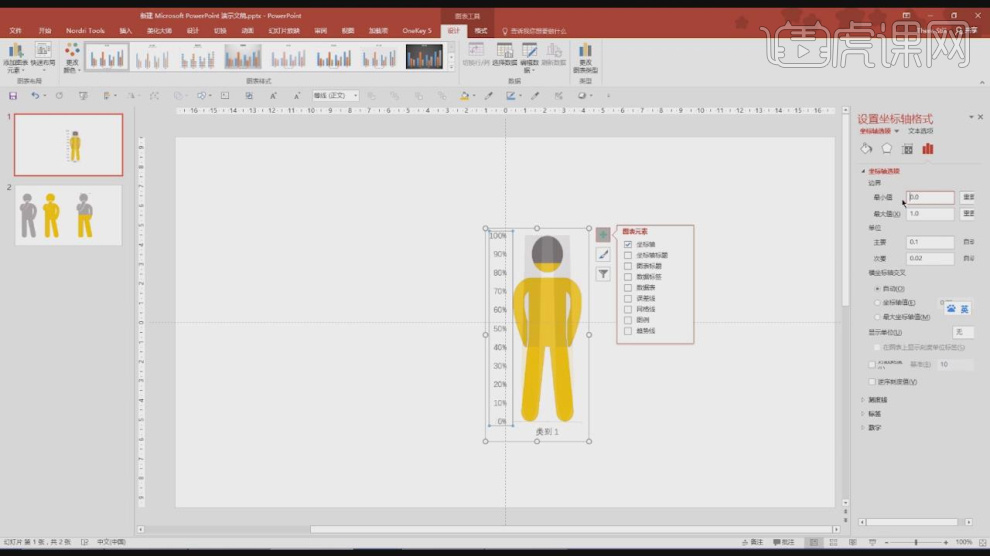Open the Chart Filters funnel button
This screenshot has width=990, height=556.
point(603,274)
